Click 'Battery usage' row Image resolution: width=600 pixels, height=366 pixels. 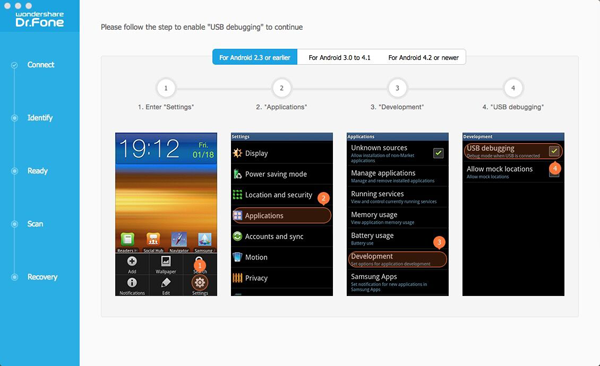[398, 239]
